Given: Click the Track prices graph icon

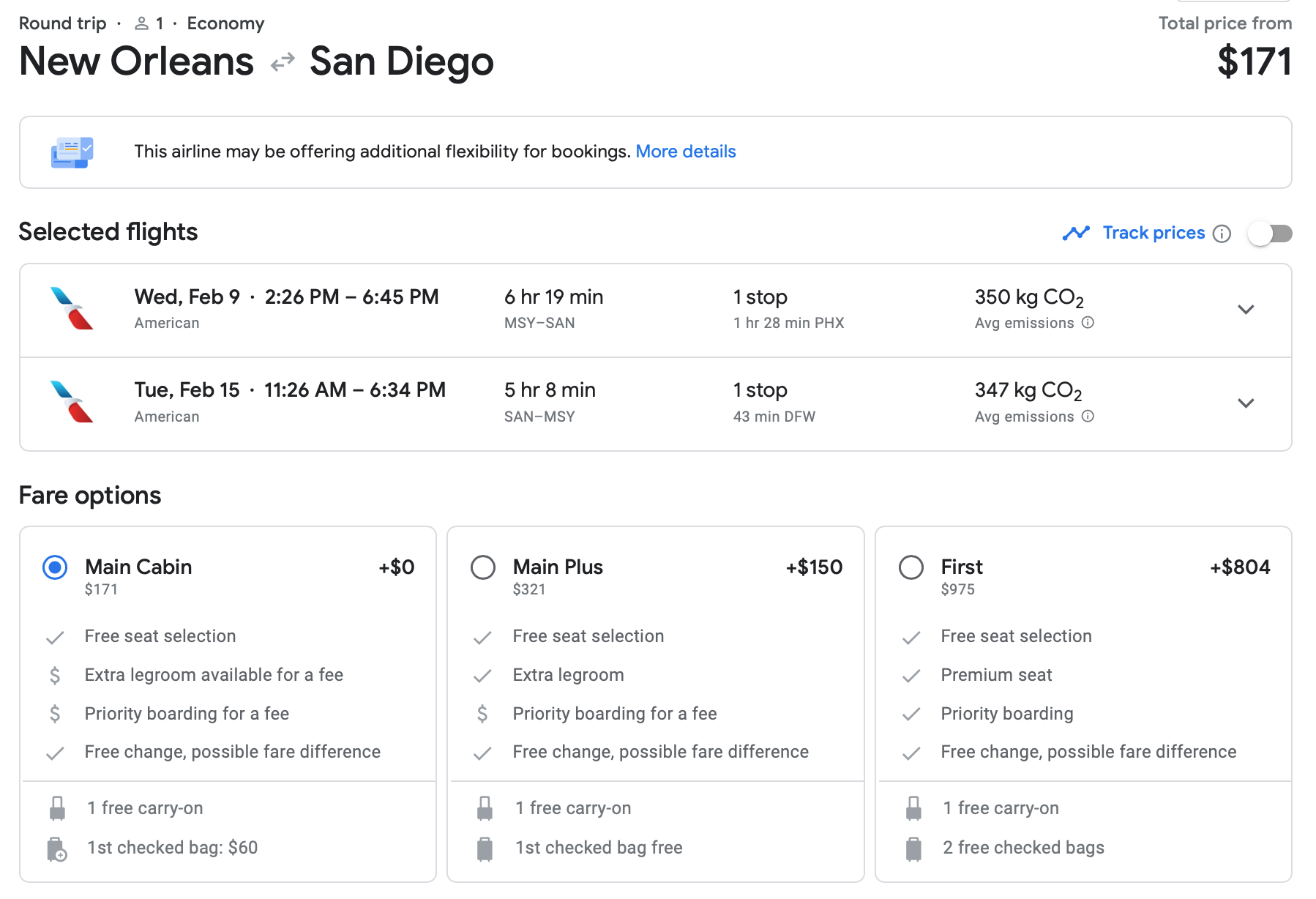Looking at the screenshot, I should (1076, 234).
